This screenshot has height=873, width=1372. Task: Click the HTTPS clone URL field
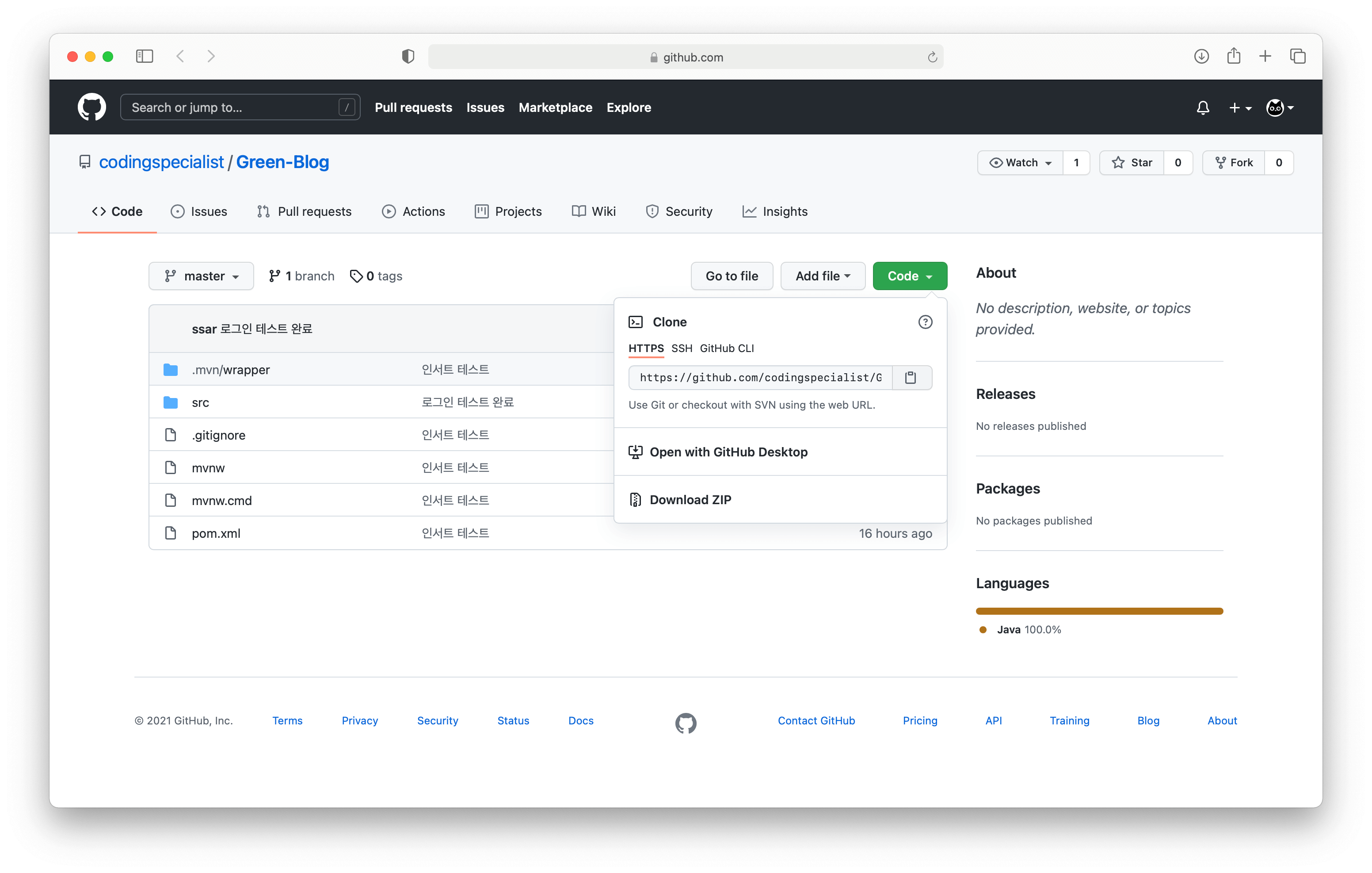click(x=760, y=378)
